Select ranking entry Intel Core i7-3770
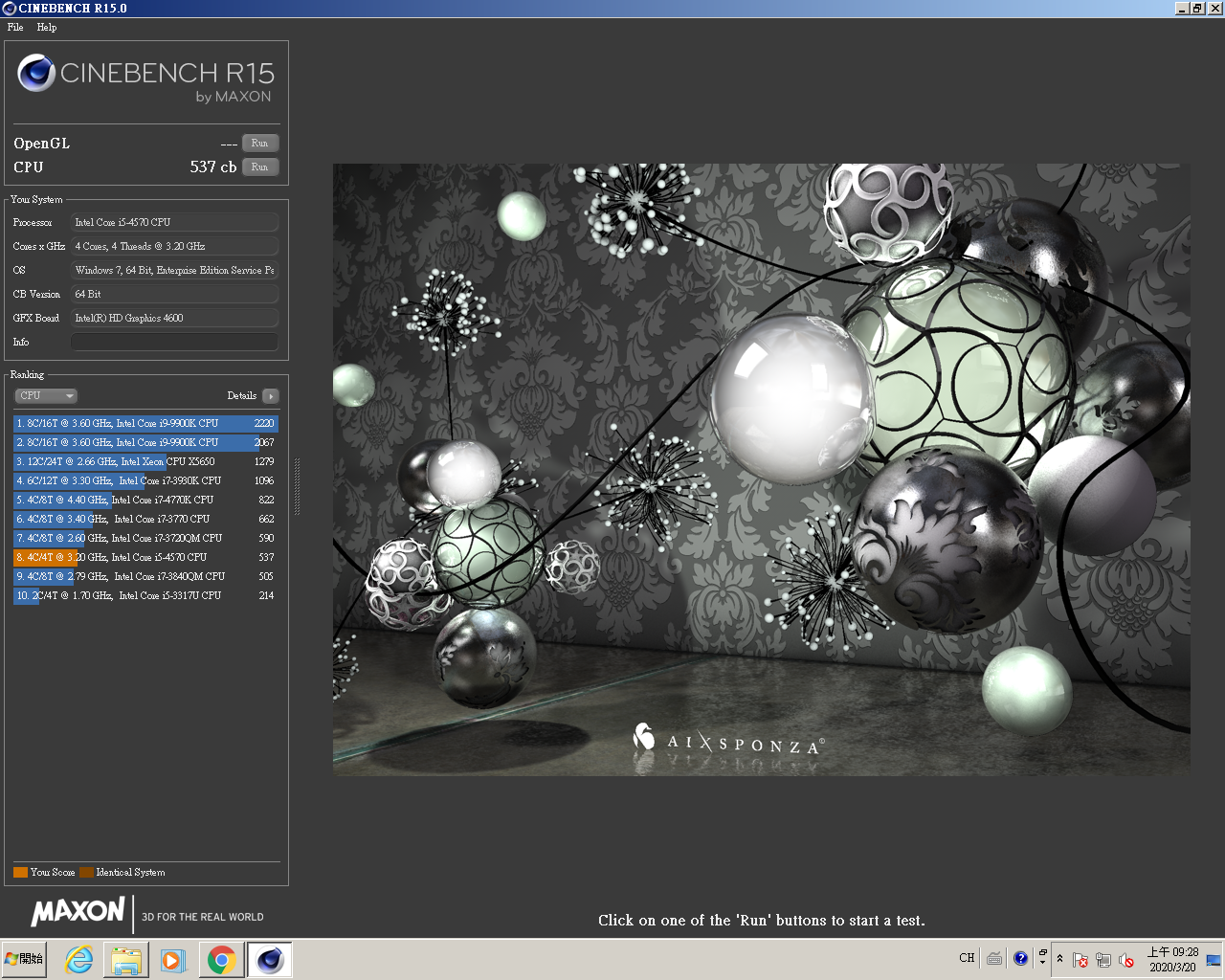Image resolution: width=1225 pixels, height=980 pixels. (x=145, y=519)
